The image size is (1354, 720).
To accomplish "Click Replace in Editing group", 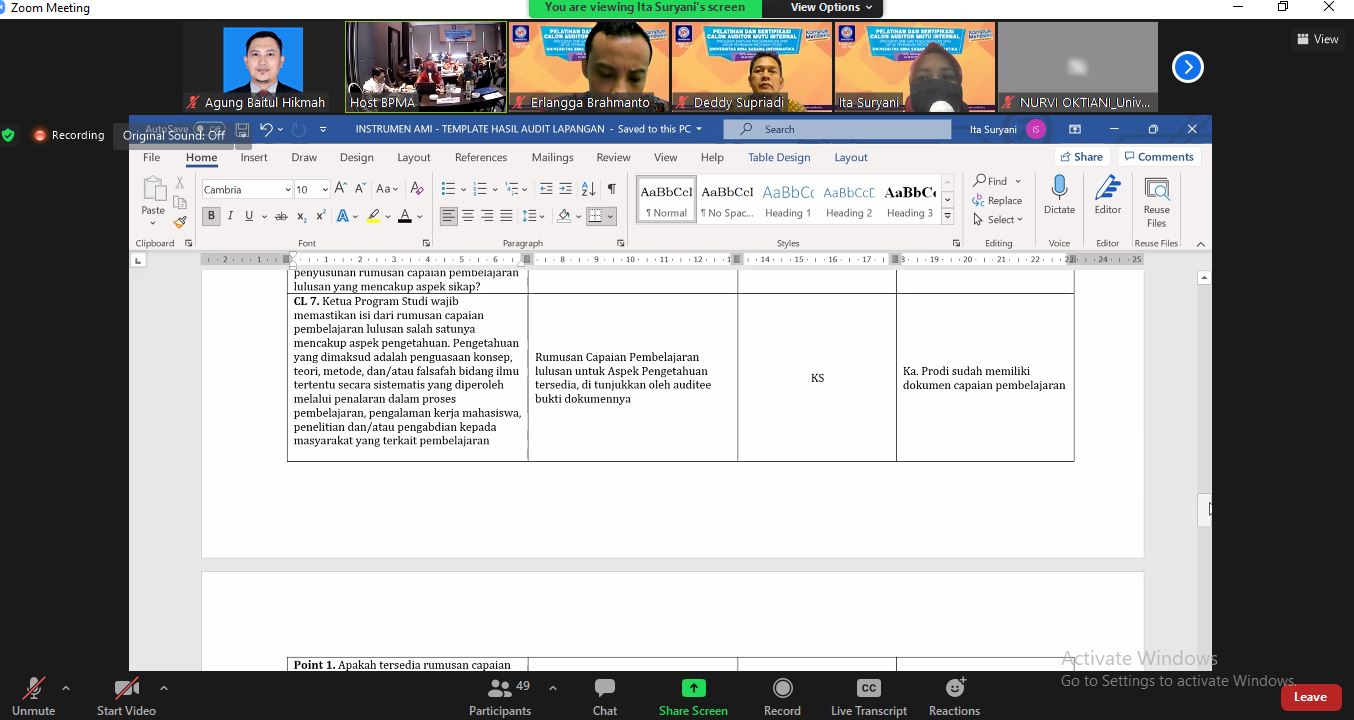I will pos(997,200).
